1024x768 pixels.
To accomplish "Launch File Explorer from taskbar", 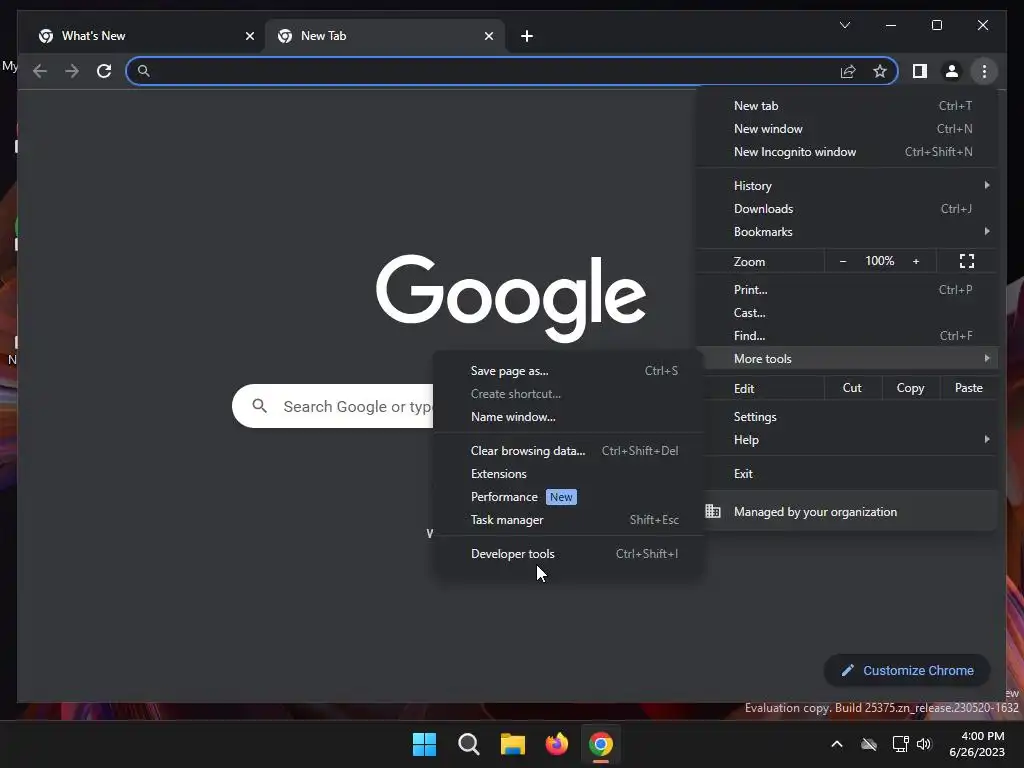I will 513,744.
